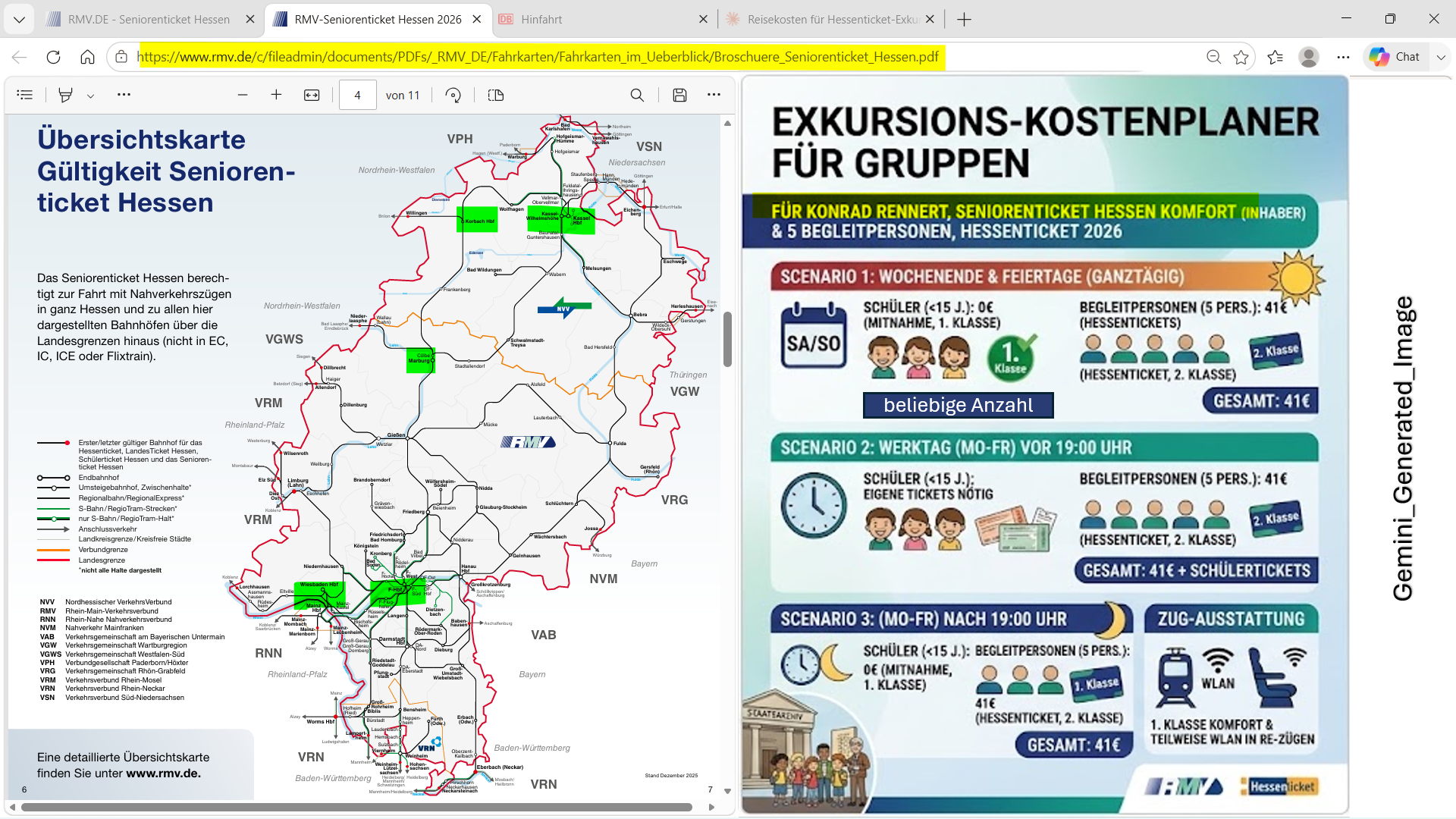
Task: Click 'Verkehrsverbund Süd-Niedersachsen' legend entry
Action: 124,698
